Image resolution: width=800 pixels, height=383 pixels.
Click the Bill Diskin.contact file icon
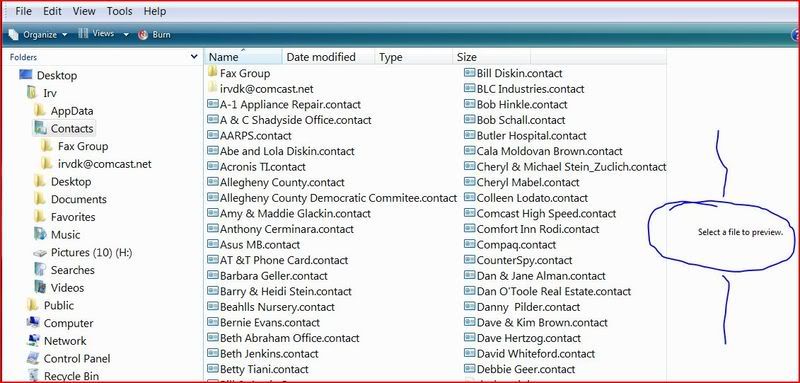[469, 73]
